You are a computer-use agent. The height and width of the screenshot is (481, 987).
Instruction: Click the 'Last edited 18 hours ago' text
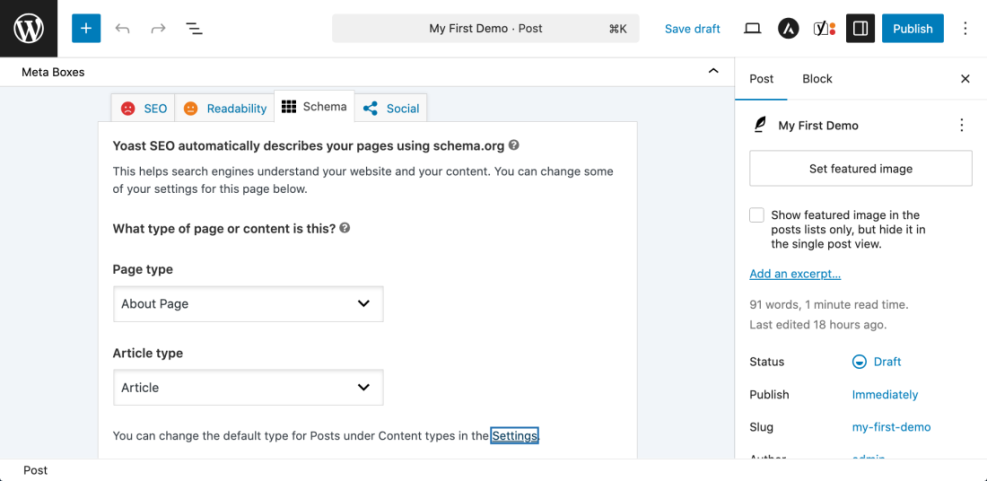coord(818,325)
